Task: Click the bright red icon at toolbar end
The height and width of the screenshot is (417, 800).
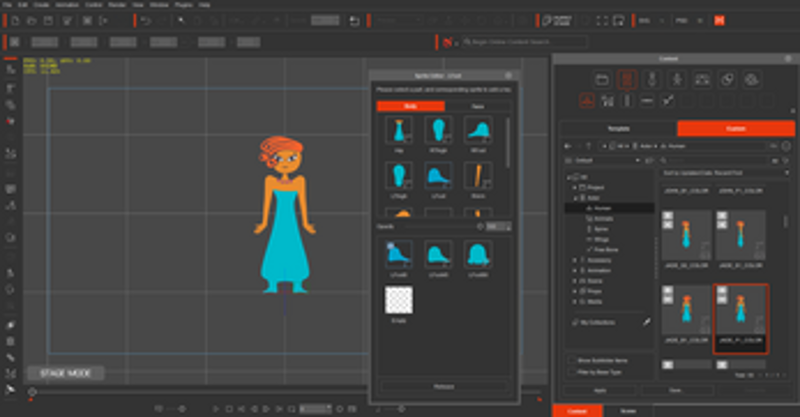Action: pos(719,21)
